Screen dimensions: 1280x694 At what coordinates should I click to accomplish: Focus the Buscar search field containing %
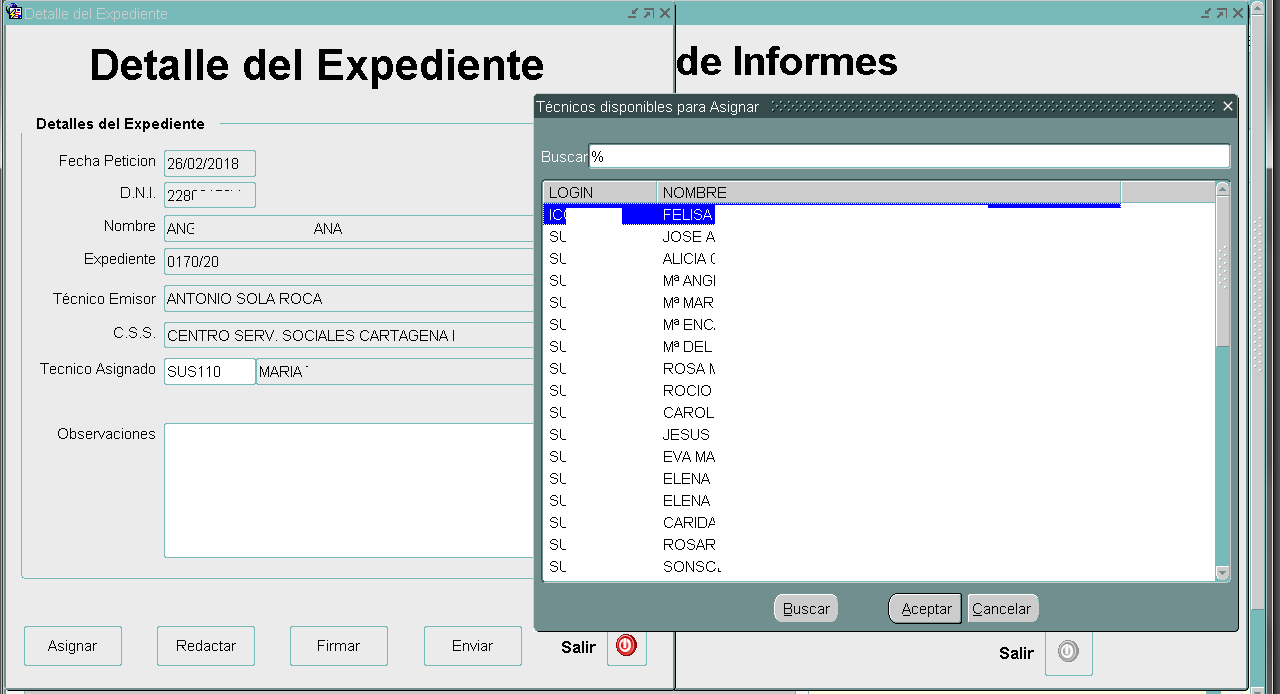[x=908, y=157]
